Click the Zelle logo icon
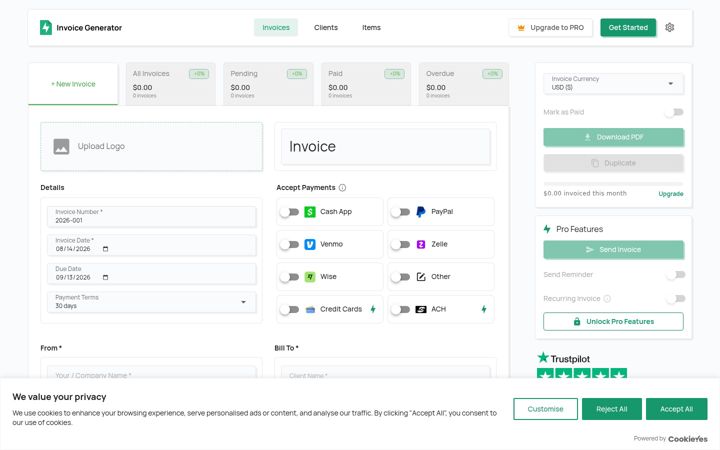Viewport: 720px width, 450px height. (421, 244)
